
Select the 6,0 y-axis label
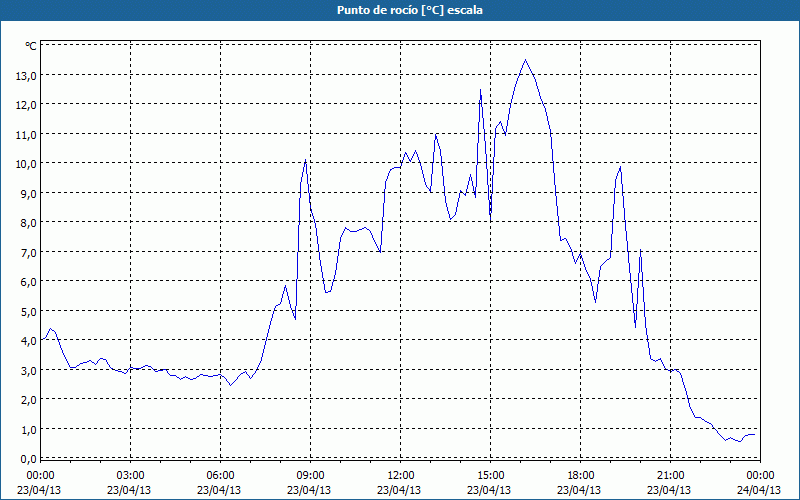click(28, 282)
